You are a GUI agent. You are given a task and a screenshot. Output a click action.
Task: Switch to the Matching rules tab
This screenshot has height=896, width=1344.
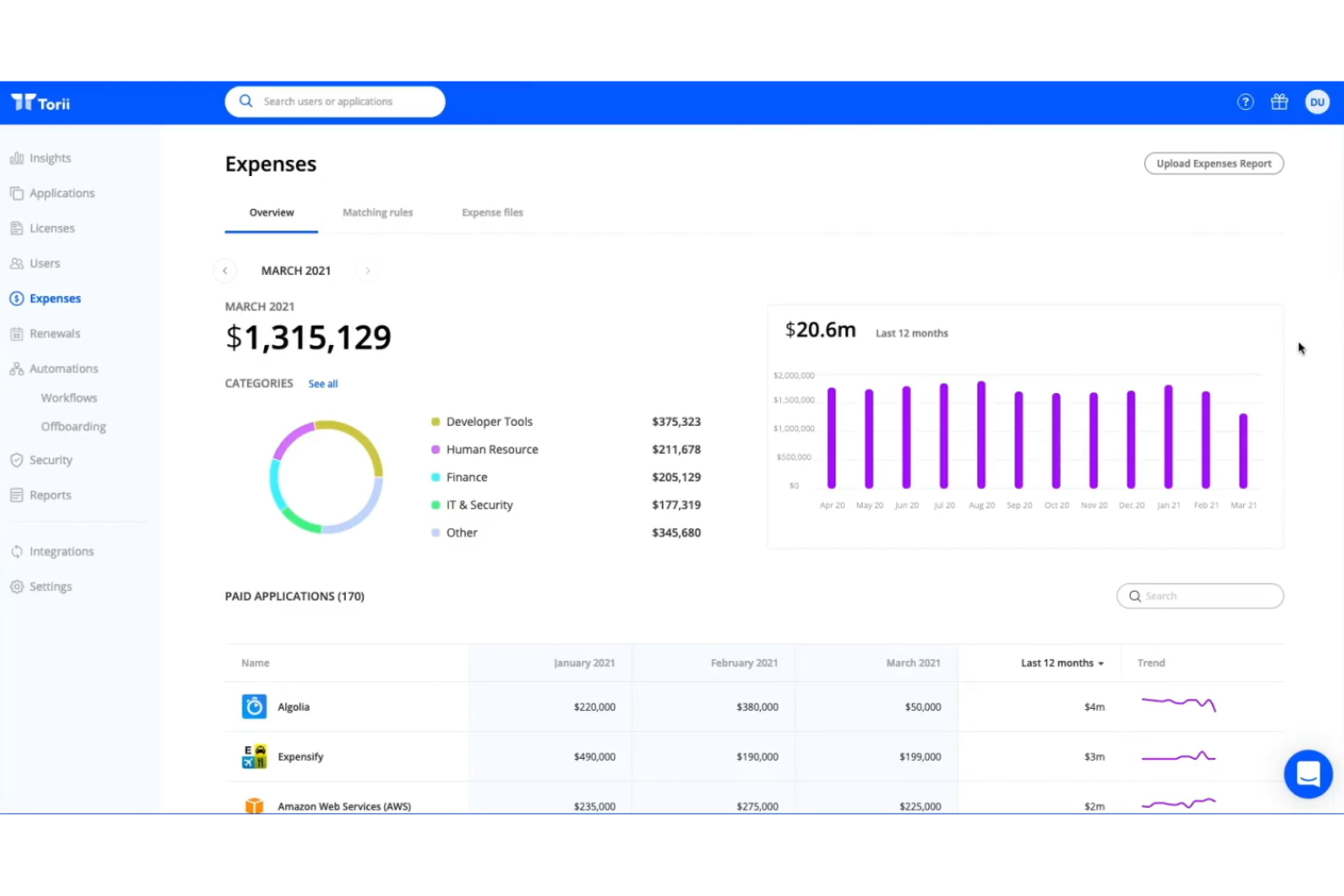[x=378, y=212]
